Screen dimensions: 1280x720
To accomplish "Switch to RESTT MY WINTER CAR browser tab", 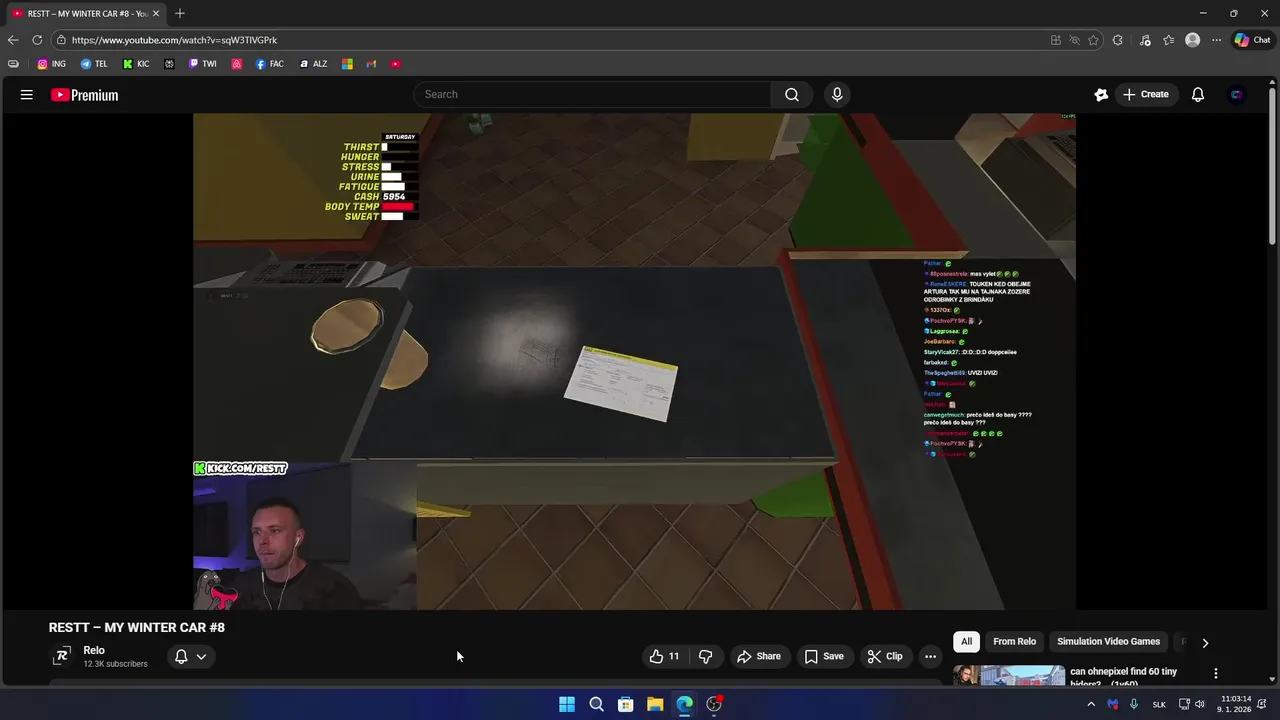I will 85,14.
